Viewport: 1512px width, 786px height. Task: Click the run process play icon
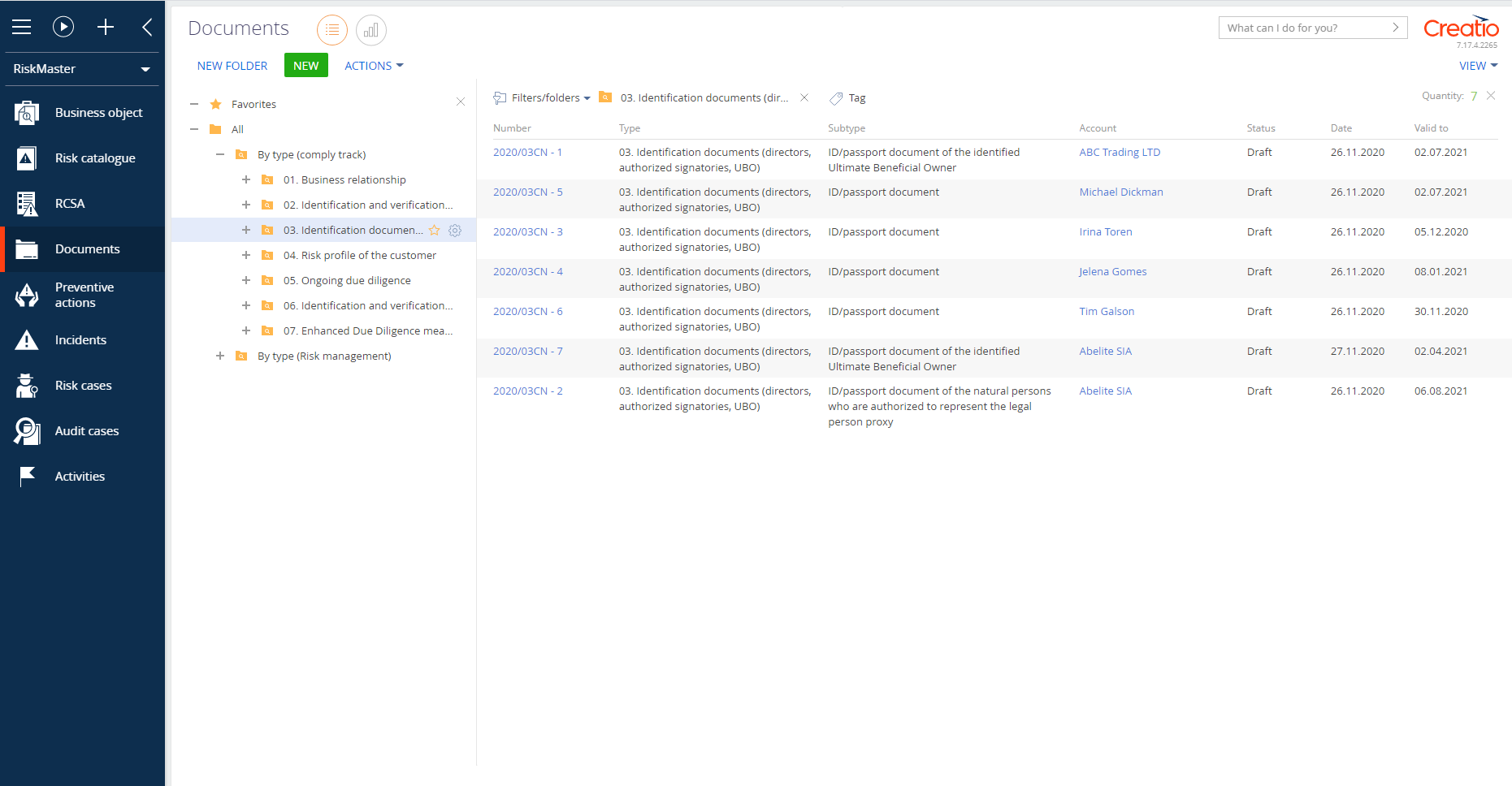point(63,27)
